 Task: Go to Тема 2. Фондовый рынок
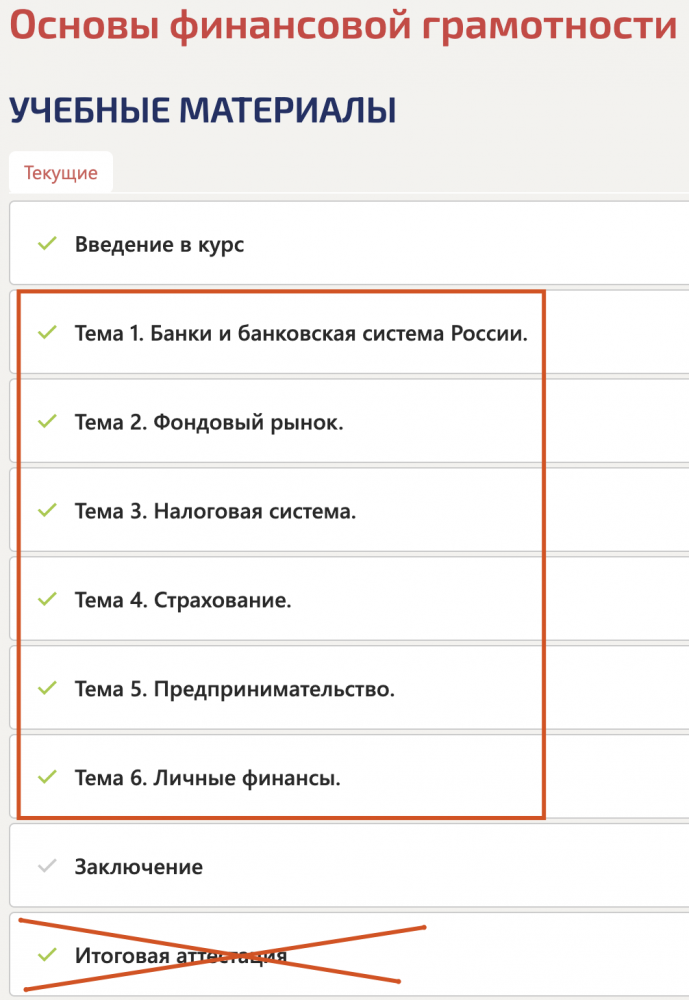click(x=209, y=423)
